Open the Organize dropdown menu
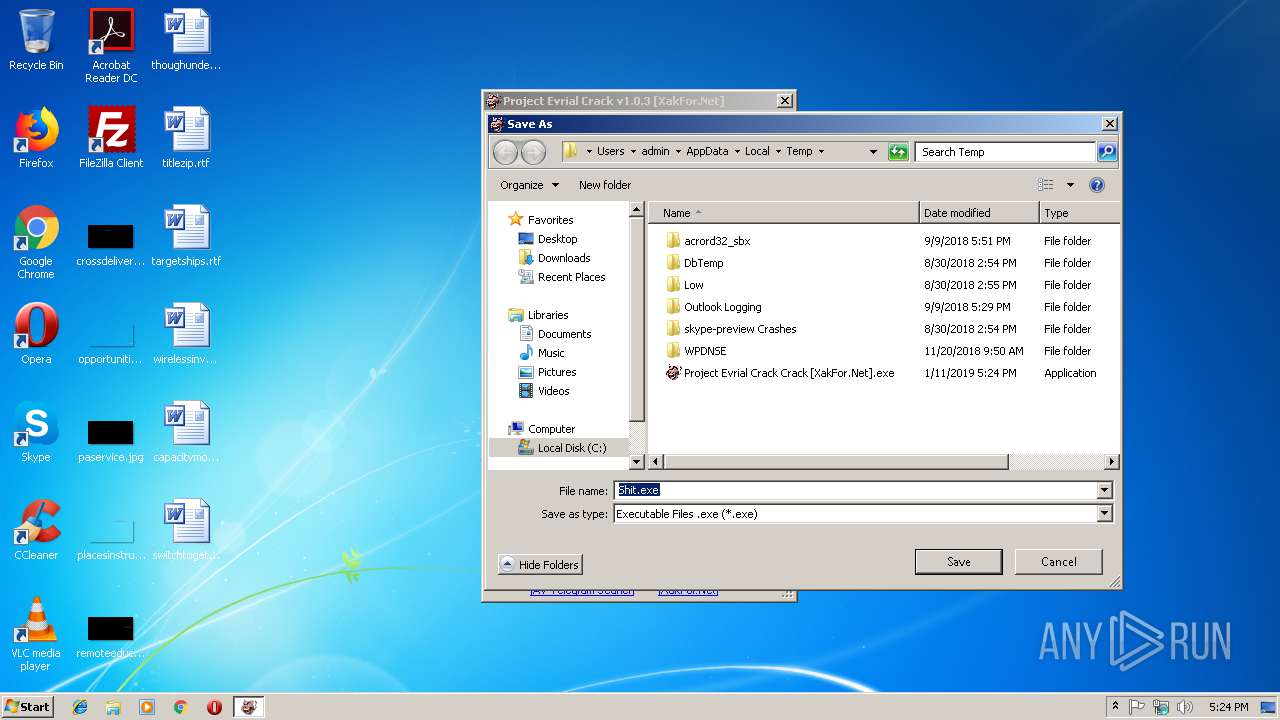This screenshot has height=720, width=1280. [530, 185]
